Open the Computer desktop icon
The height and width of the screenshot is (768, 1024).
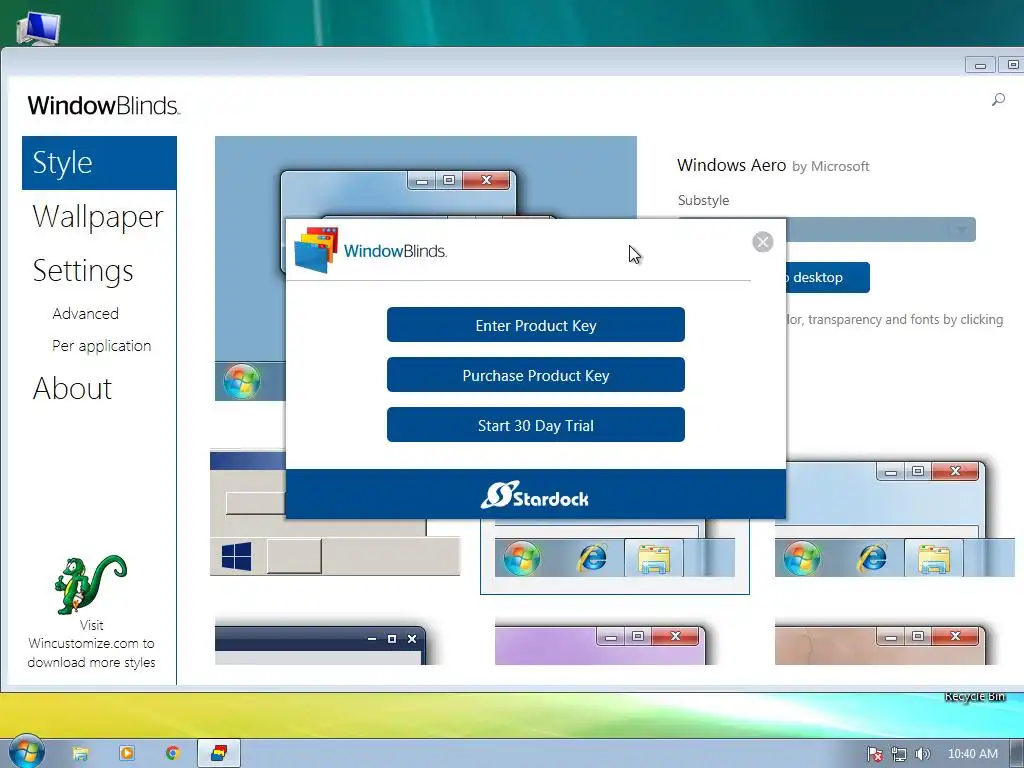39,27
